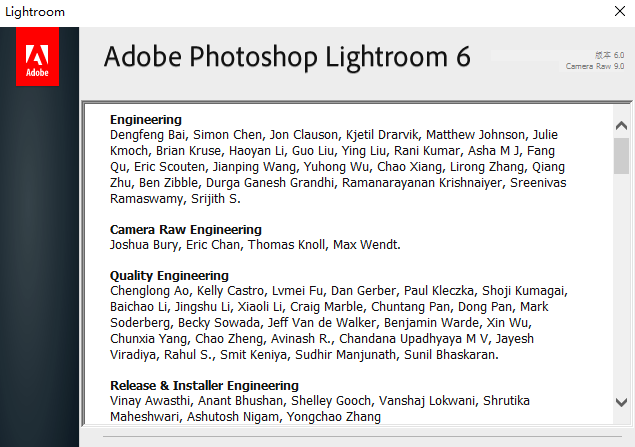Click the Lightroom window title text
Viewport: 635px width, 447px height.
click(x=36, y=12)
